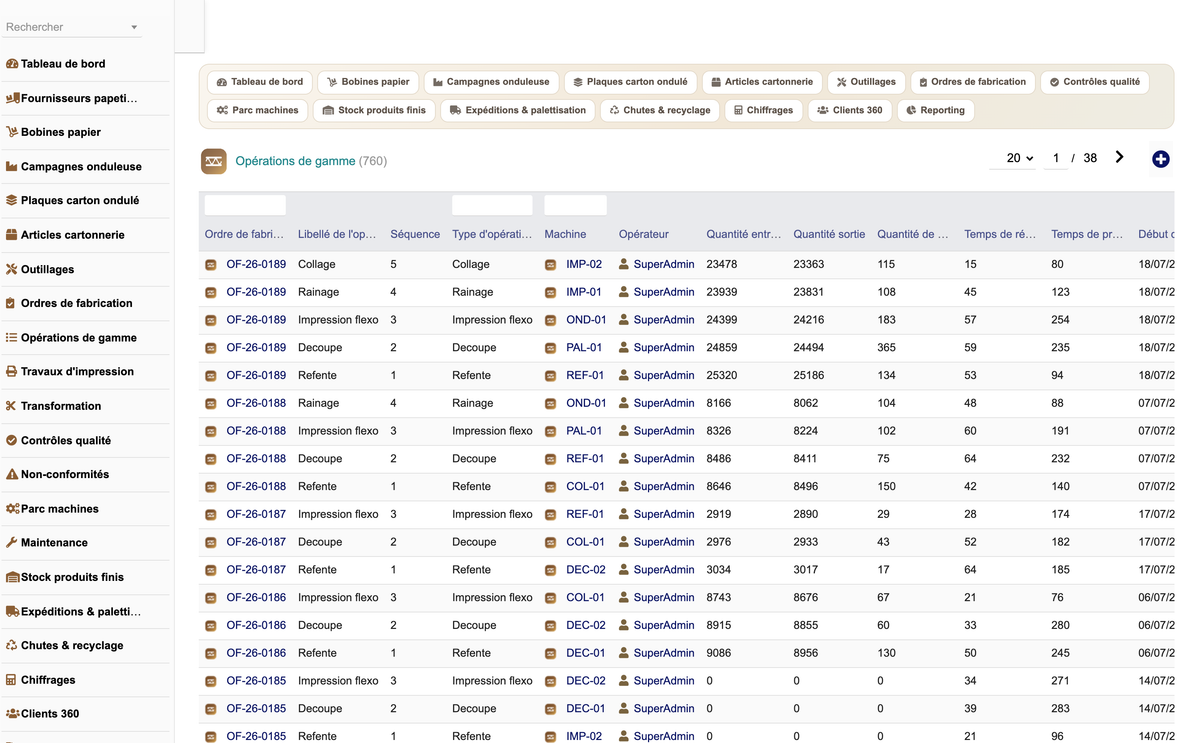Open the Rechercher dropdown
This screenshot has width=1200, height=743.
(x=72, y=27)
